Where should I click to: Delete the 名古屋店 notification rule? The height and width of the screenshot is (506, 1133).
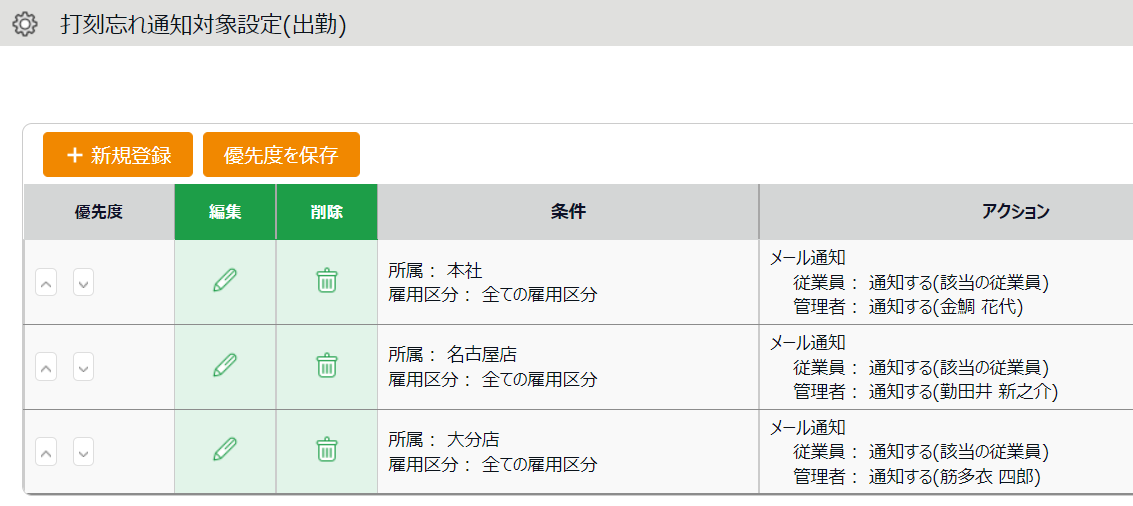click(x=327, y=366)
